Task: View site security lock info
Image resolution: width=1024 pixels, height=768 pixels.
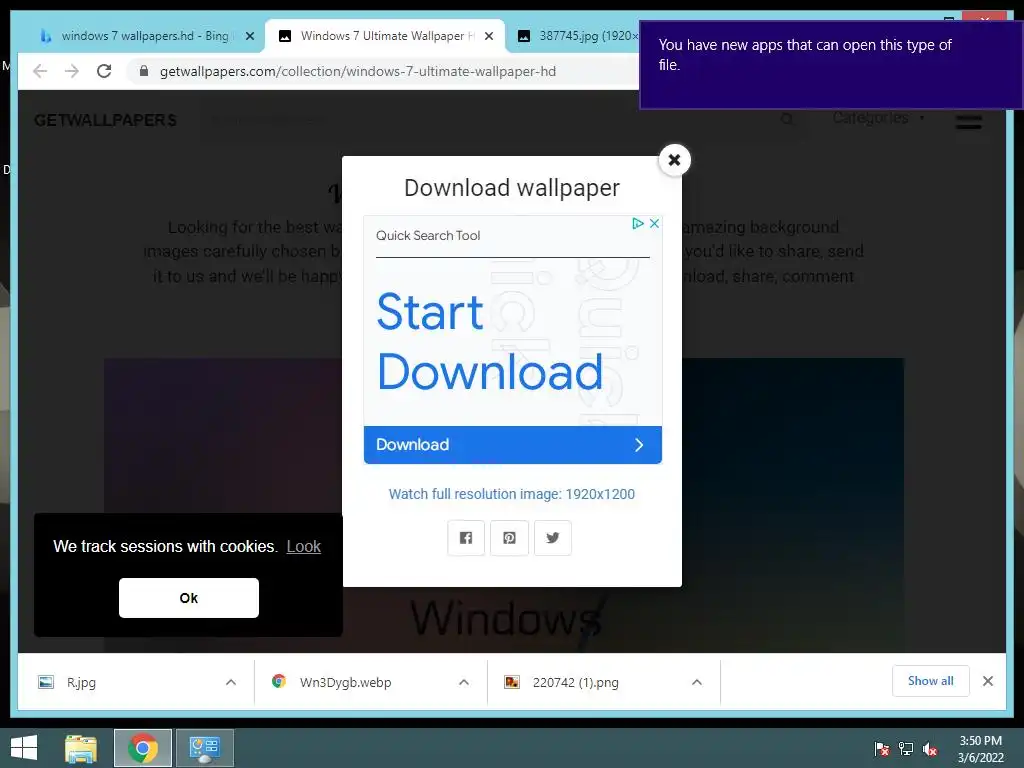Action: (144, 71)
